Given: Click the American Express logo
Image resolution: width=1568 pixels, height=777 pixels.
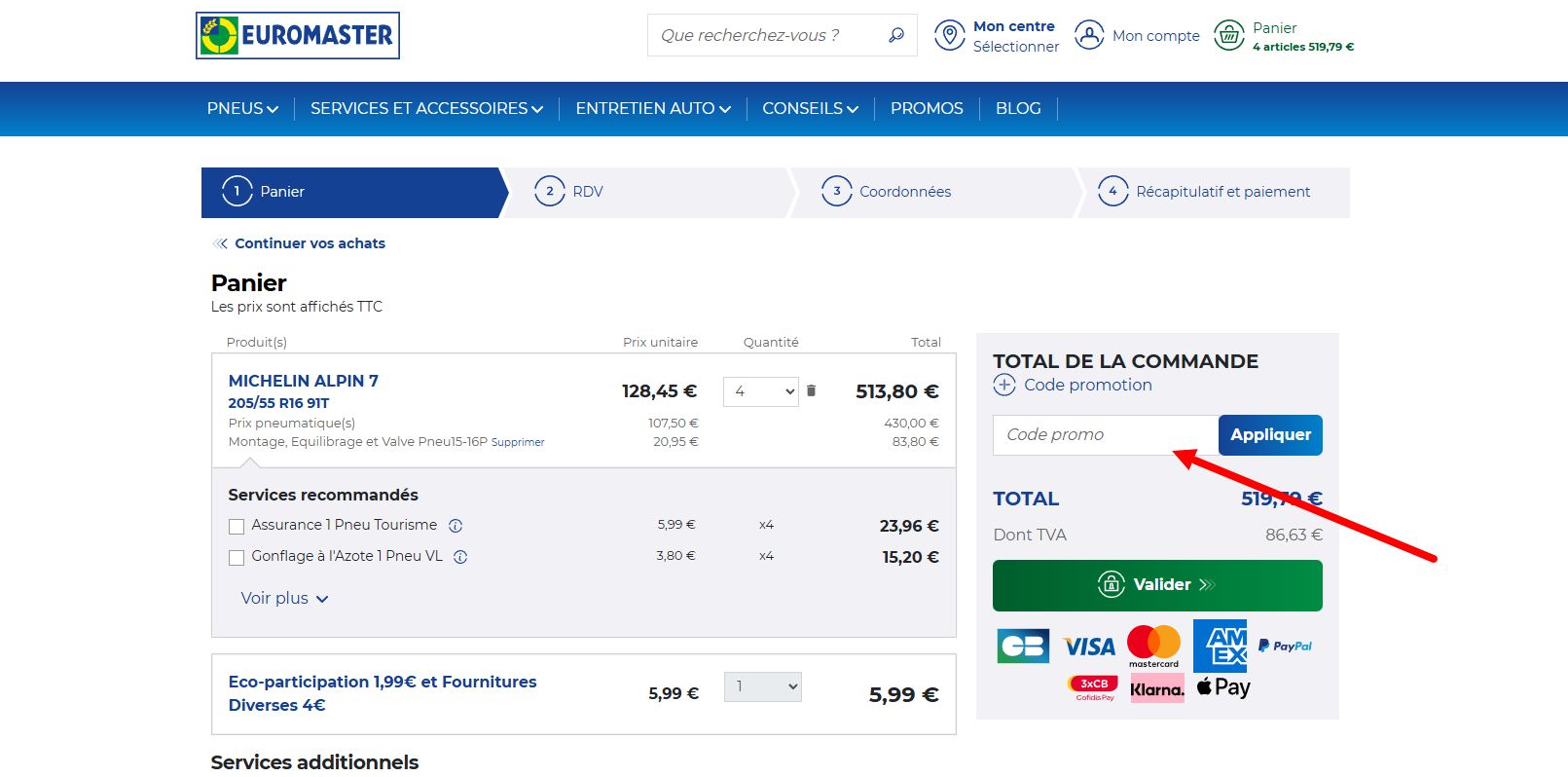Looking at the screenshot, I should pyautogui.click(x=1221, y=647).
